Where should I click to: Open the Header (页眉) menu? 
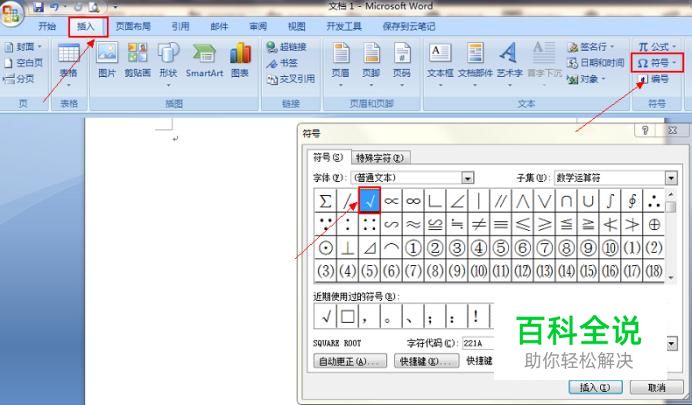[341, 64]
